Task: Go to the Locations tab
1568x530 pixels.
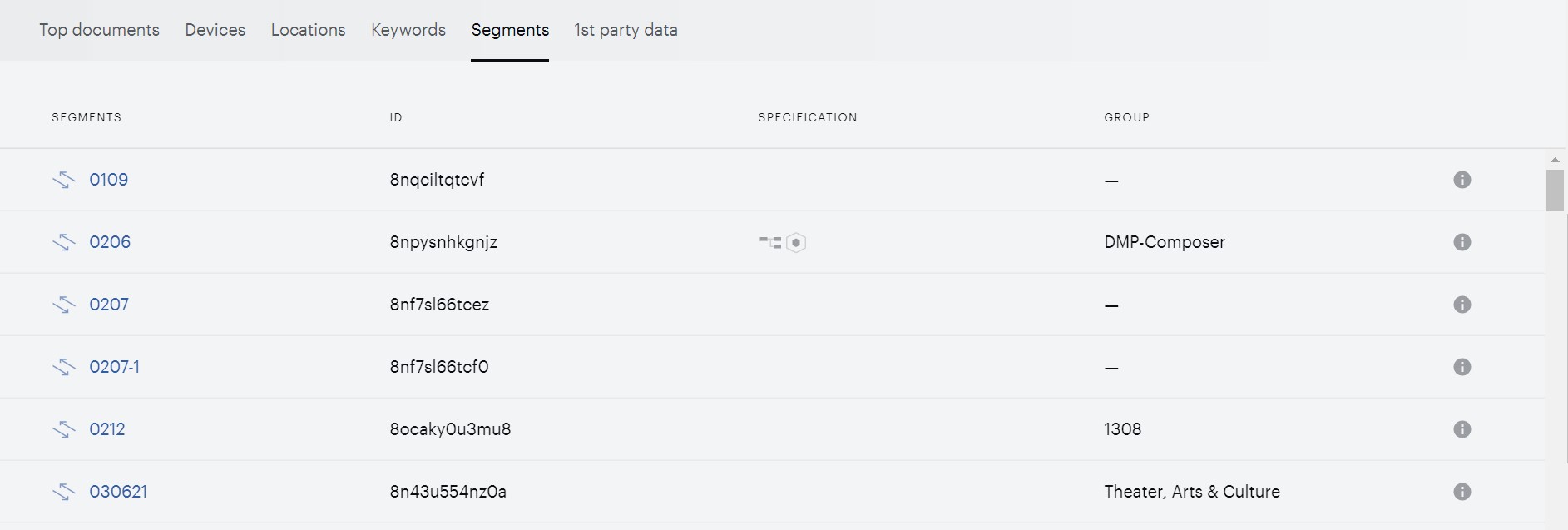Action: click(308, 30)
